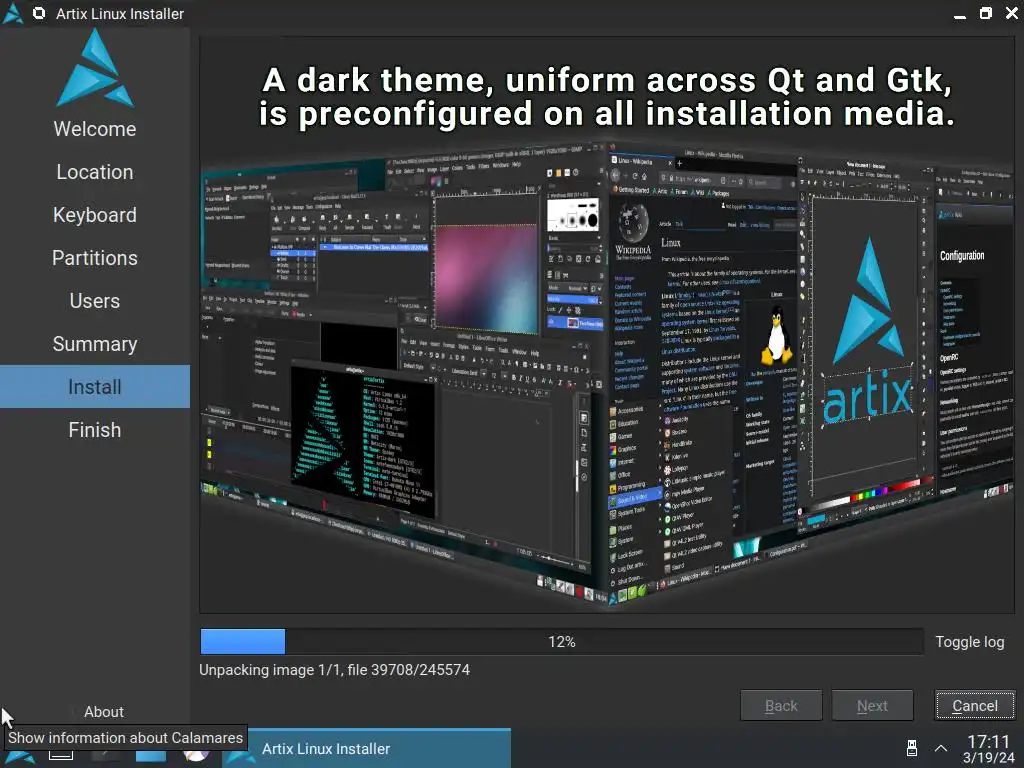Select the highlighted Install step
This screenshot has height=768, width=1024.
[x=95, y=387]
